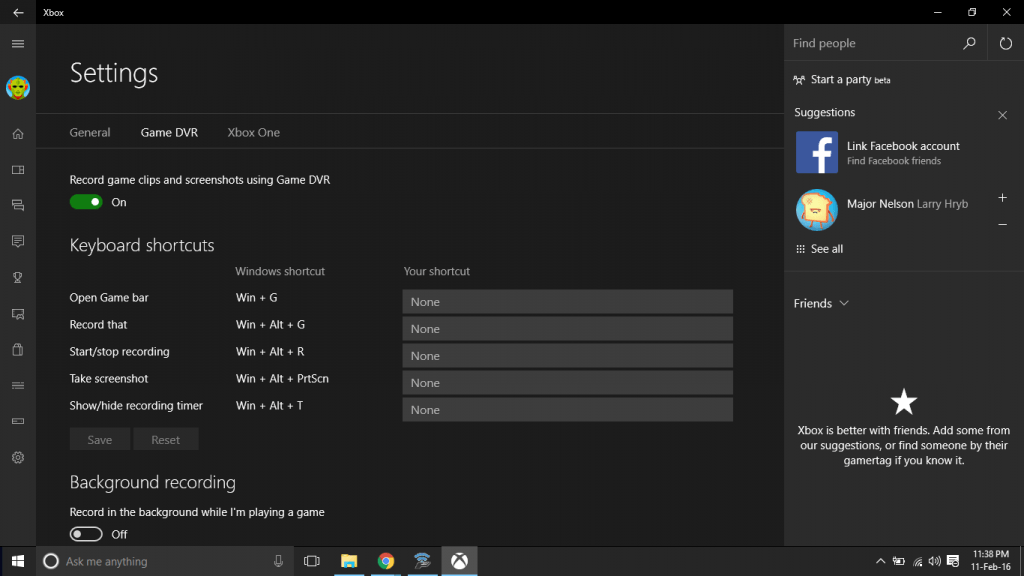Open Store bag icon in sidebar
The height and width of the screenshot is (576, 1024).
tap(18, 349)
